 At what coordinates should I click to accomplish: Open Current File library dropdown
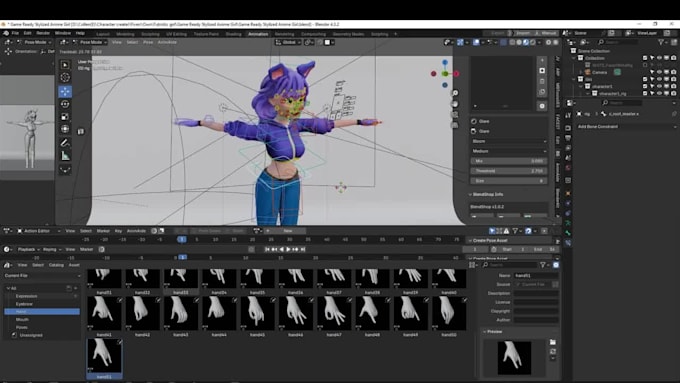tap(42, 276)
